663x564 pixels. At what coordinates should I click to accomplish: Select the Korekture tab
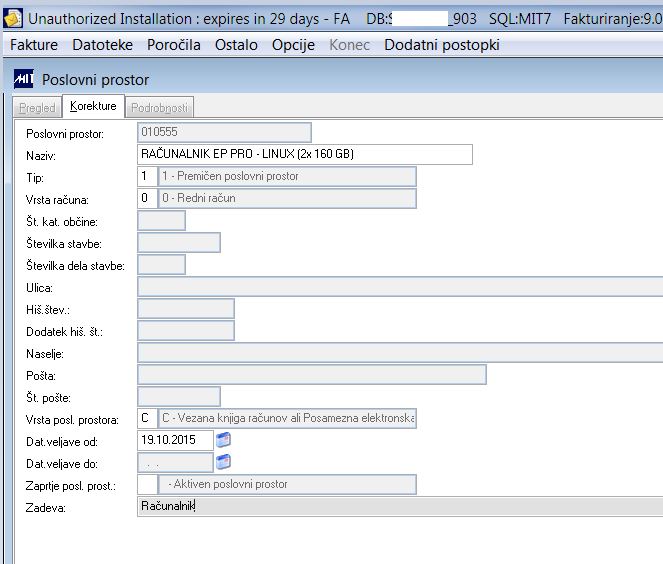point(93,106)
